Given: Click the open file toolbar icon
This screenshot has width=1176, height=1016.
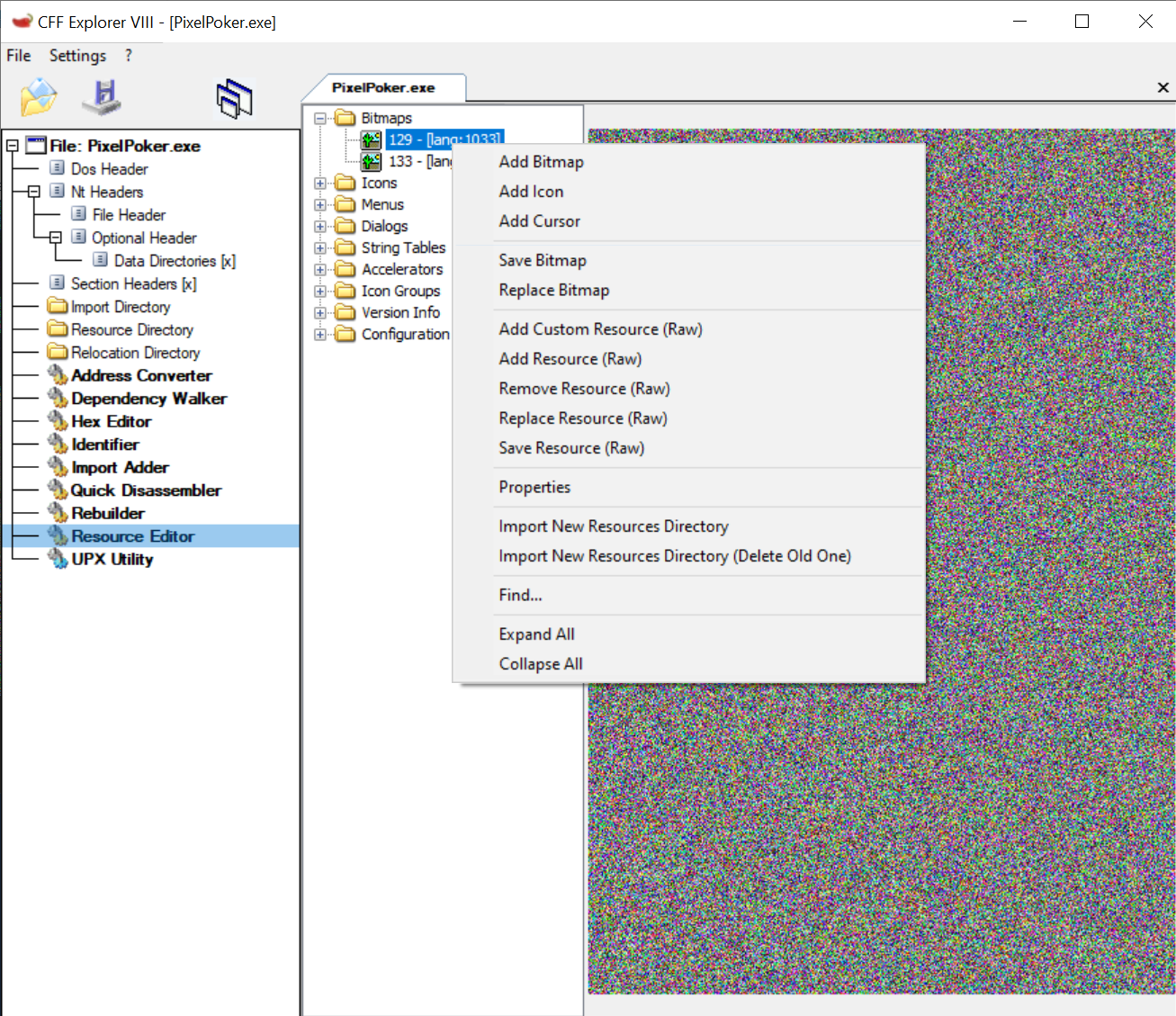Looking at the screenshot, I should click(x=38, y=97).
